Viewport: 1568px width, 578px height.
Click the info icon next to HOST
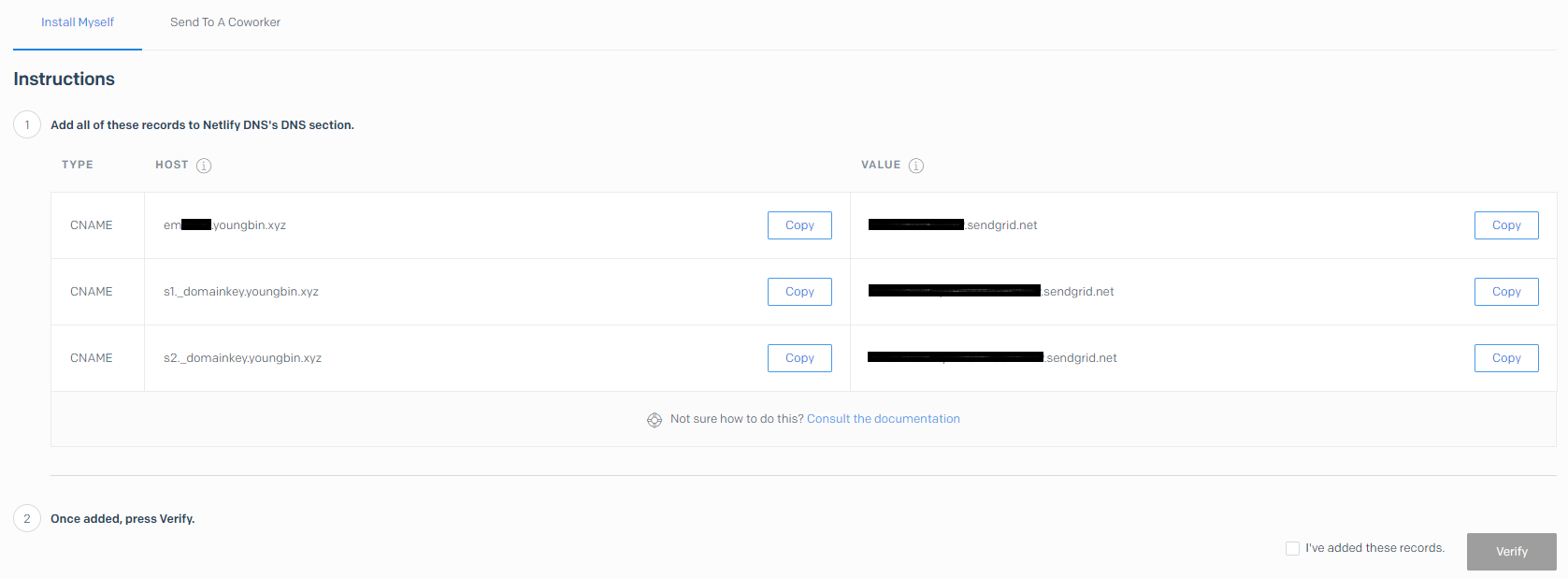click(x=204, y=166)
